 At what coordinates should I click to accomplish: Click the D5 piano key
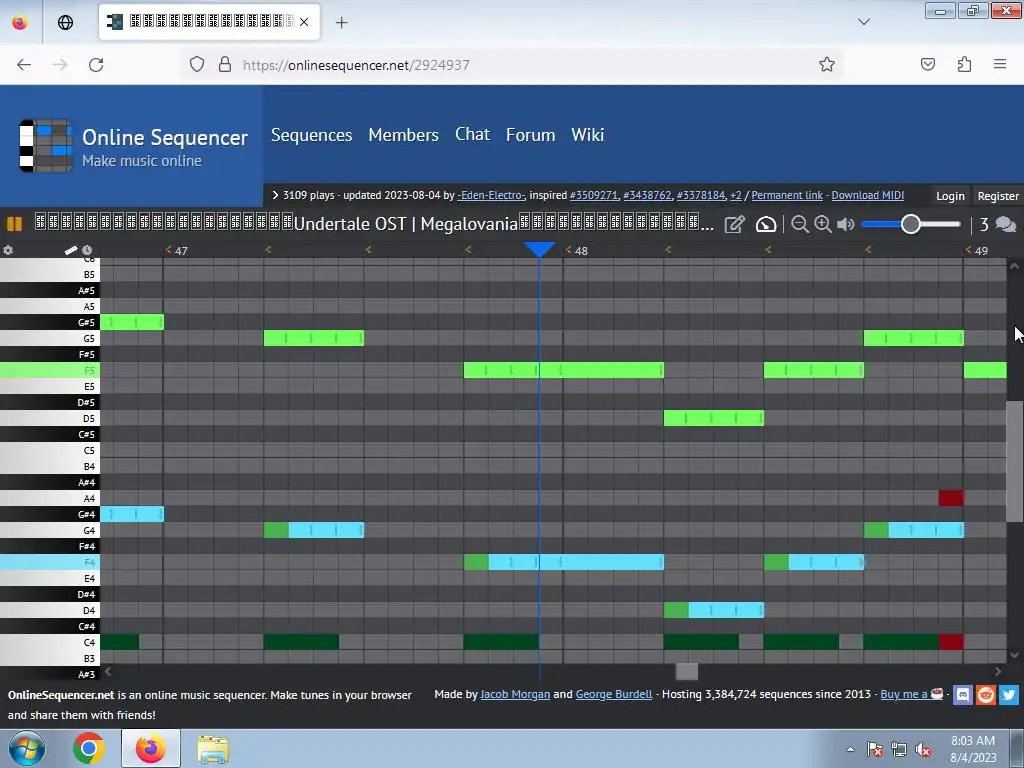[50, 418]
